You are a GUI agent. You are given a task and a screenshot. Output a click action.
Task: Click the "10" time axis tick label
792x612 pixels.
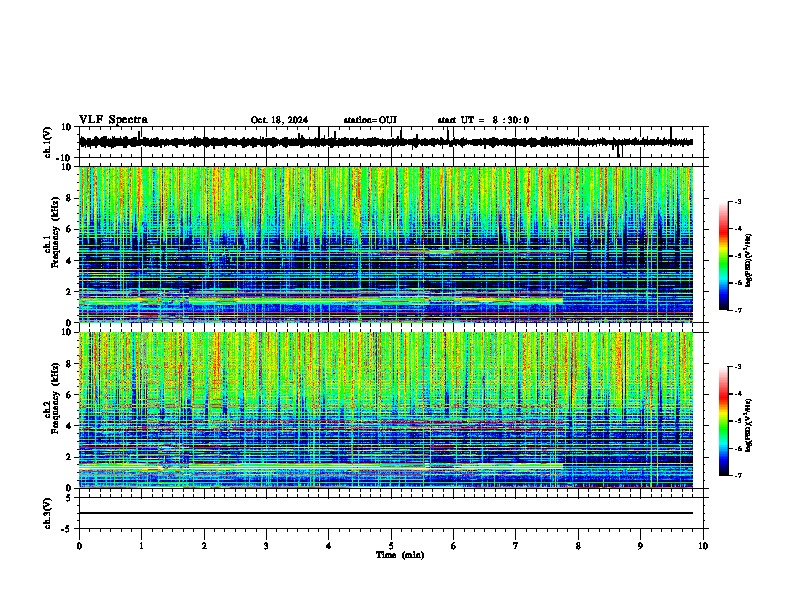click(x=703, y=546)
